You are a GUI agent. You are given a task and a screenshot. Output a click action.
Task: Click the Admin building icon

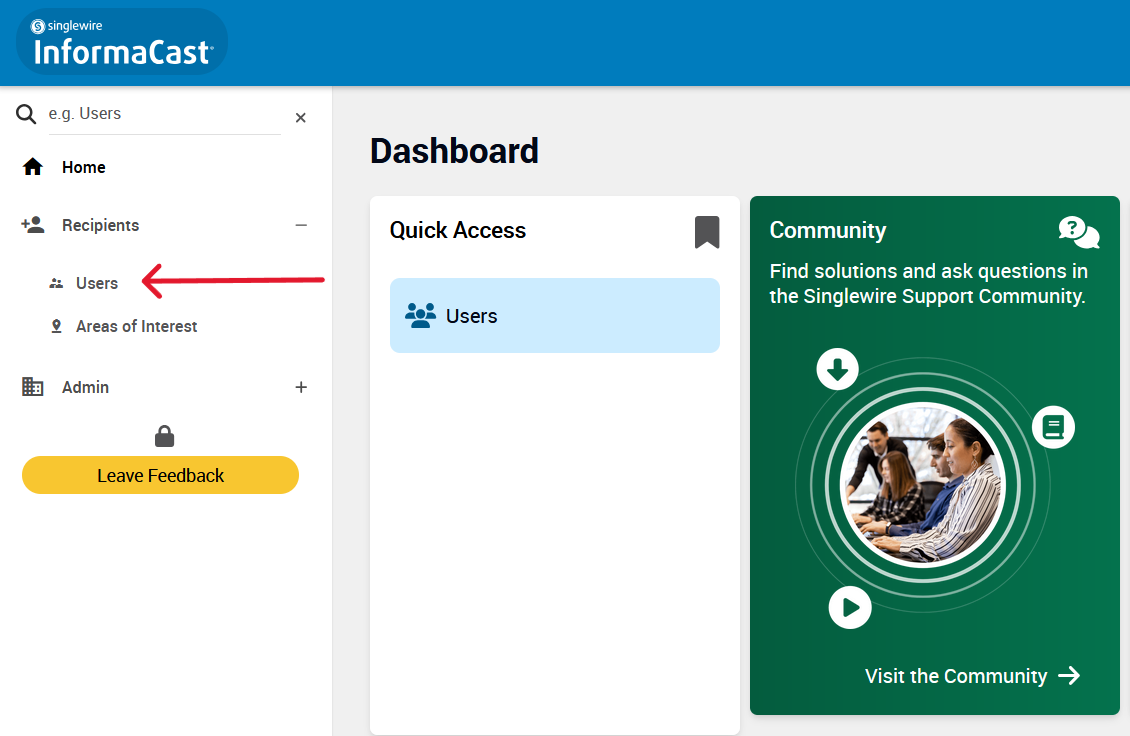[x=32, y=387]
